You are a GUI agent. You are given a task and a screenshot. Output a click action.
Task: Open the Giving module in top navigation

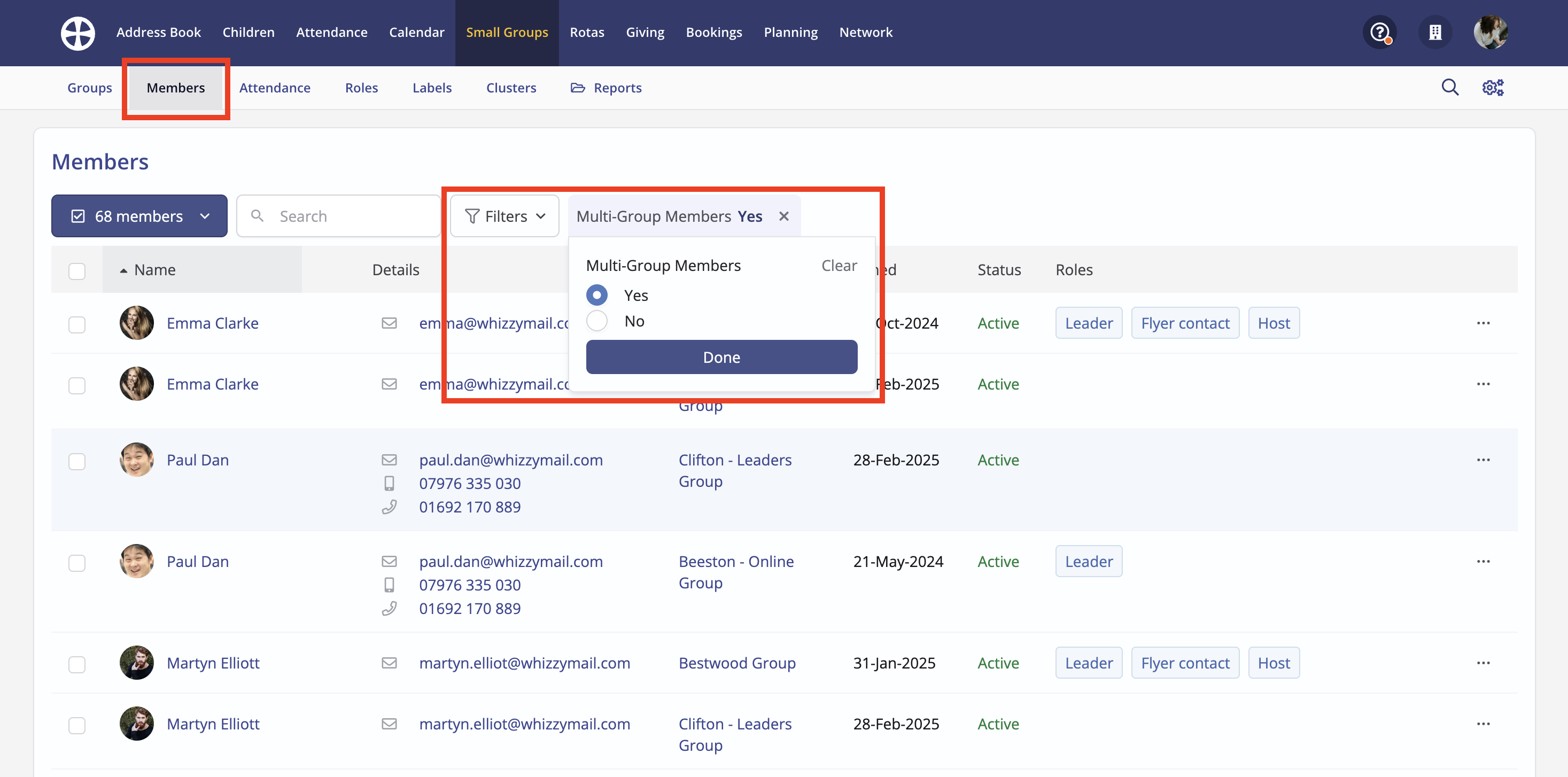point(645,32)
